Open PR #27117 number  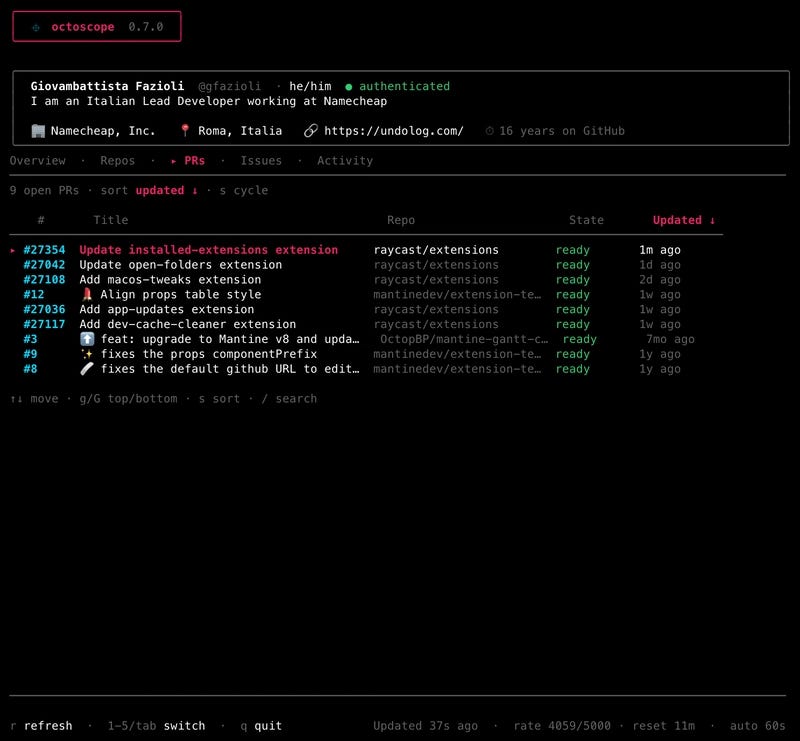(44, 324)
